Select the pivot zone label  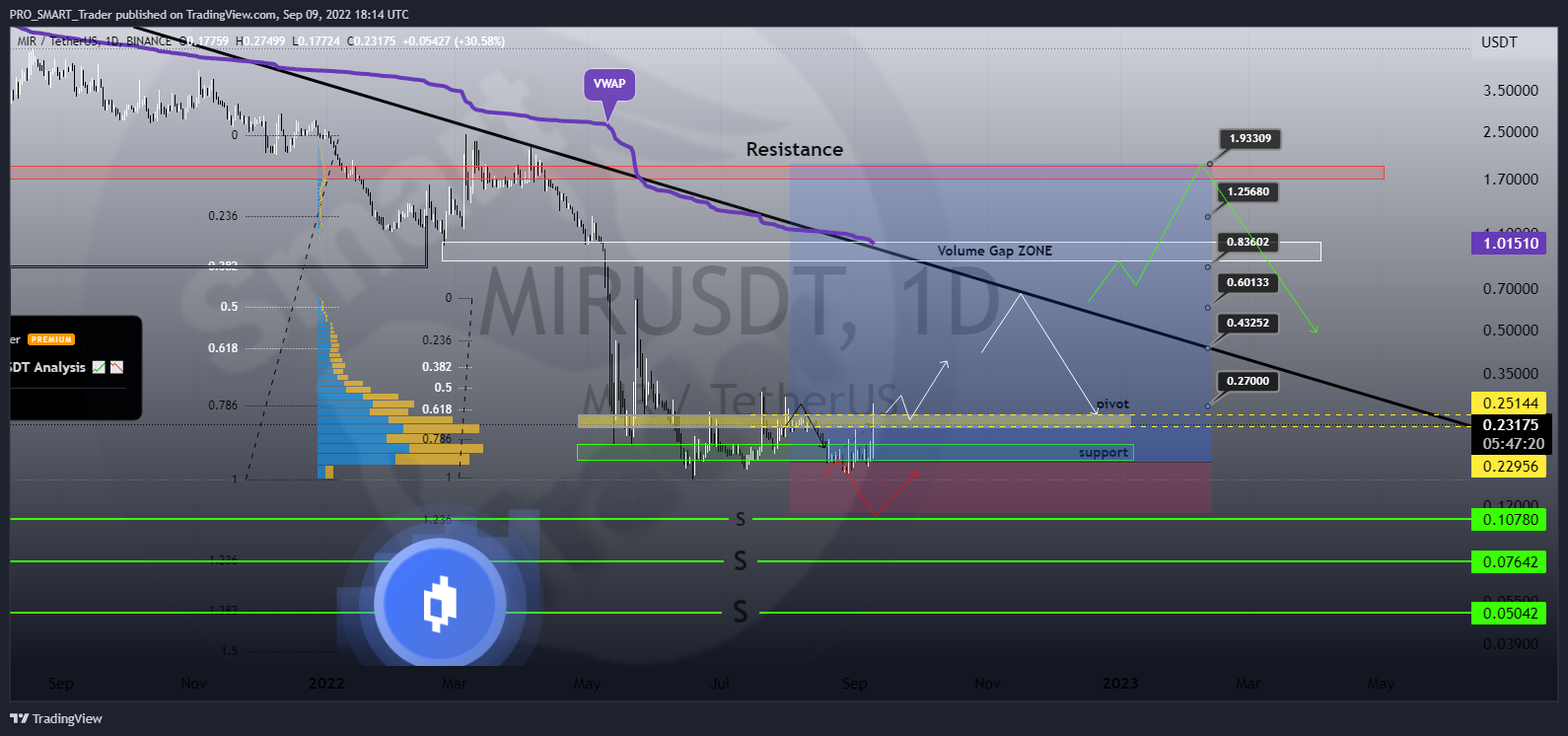click(1112, 404)
